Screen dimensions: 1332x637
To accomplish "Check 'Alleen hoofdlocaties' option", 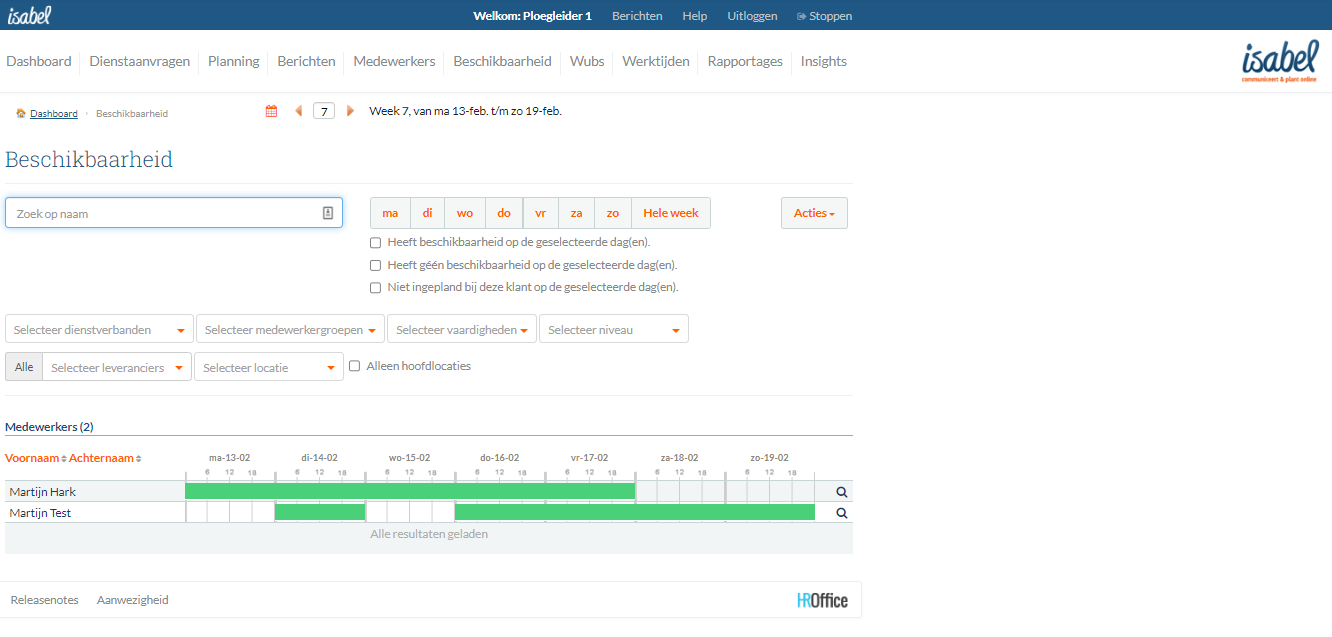I will 355,366.
